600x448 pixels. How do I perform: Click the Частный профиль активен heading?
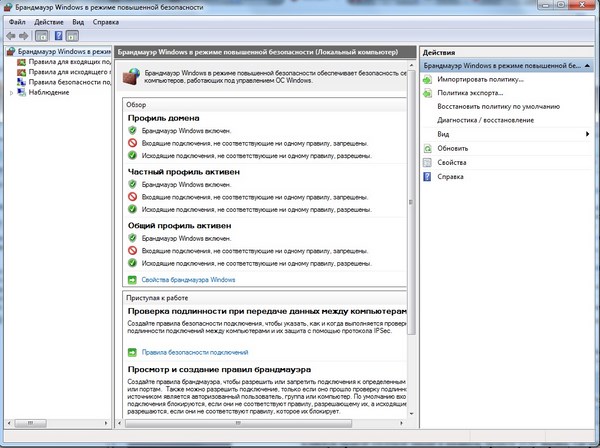184,172
